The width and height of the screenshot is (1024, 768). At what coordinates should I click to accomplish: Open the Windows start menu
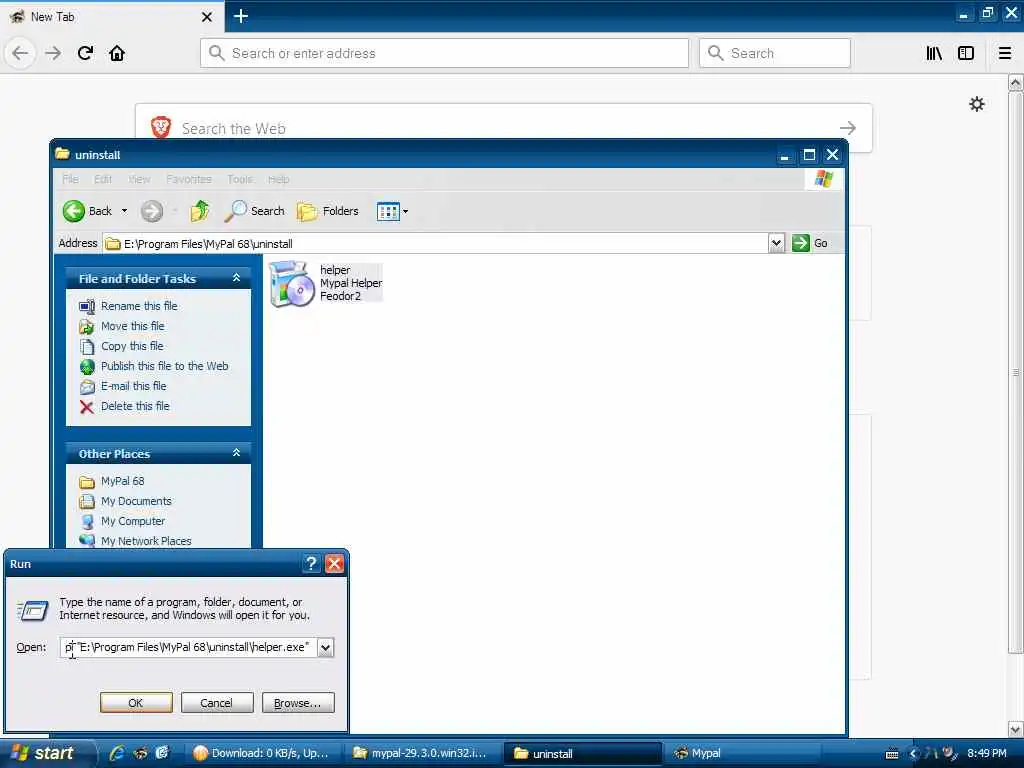coord(44,753)
